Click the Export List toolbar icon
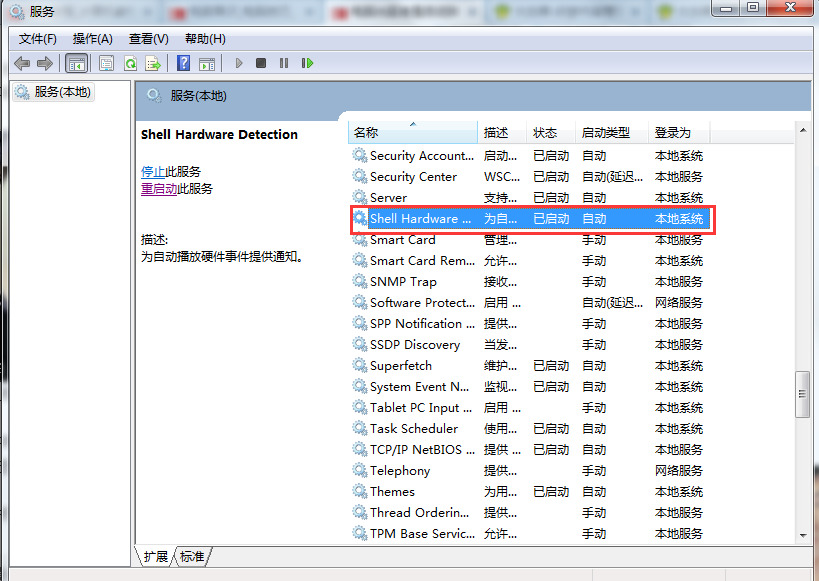This screenshot has height=581, width=819. point(153,64)
